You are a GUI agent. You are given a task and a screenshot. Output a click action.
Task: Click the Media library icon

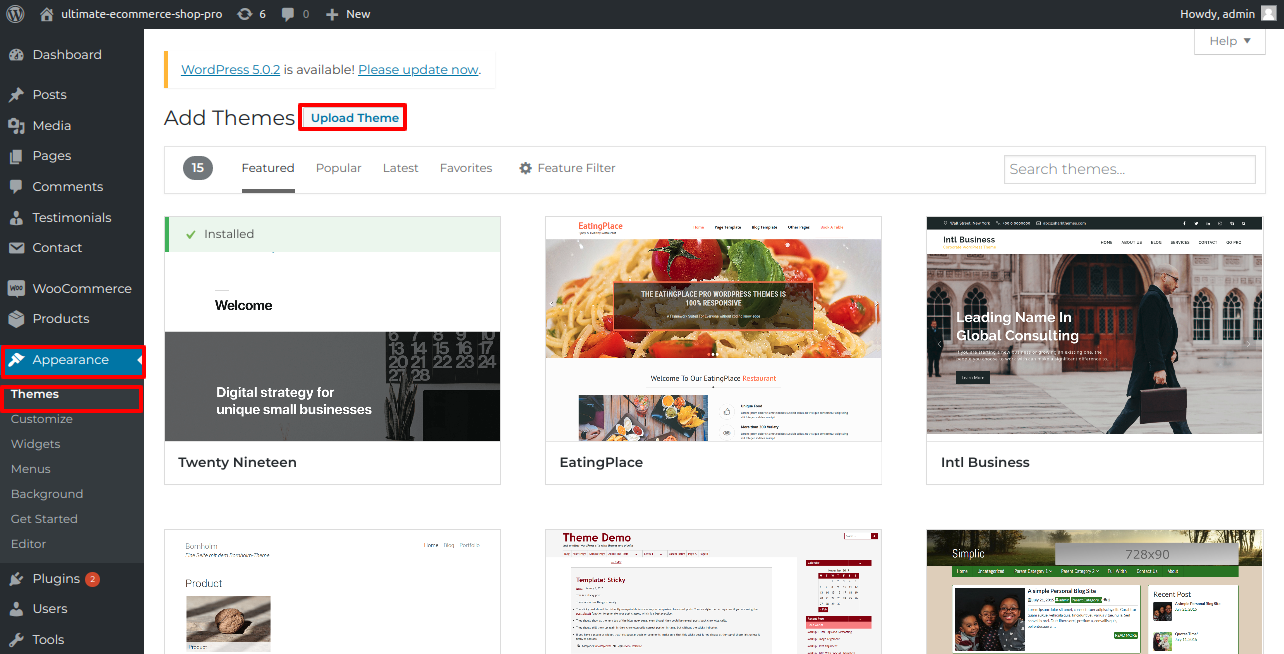[16, 126]
